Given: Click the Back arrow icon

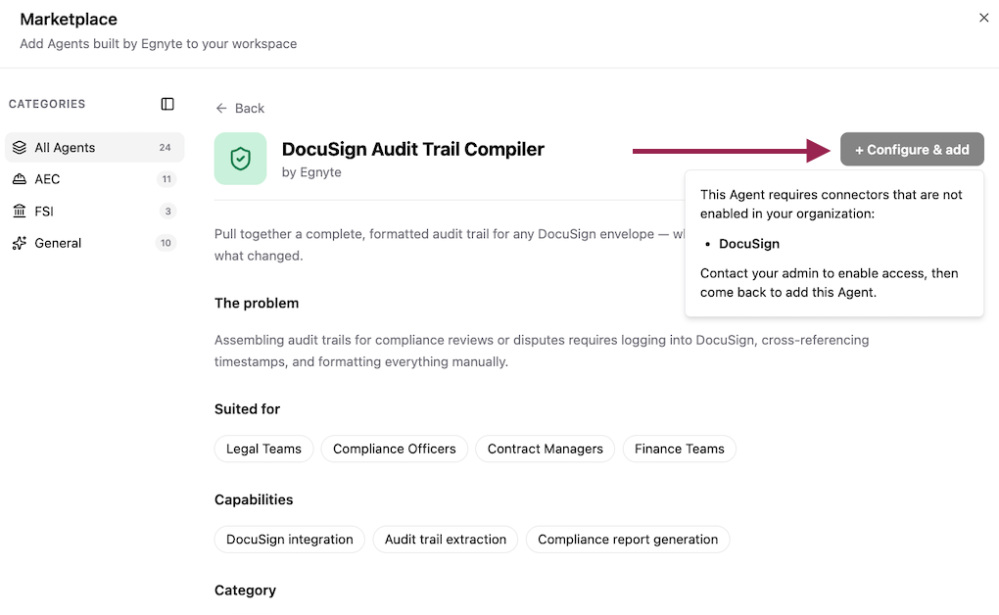Looking at the screenshot, I should (x=221, y=108).
